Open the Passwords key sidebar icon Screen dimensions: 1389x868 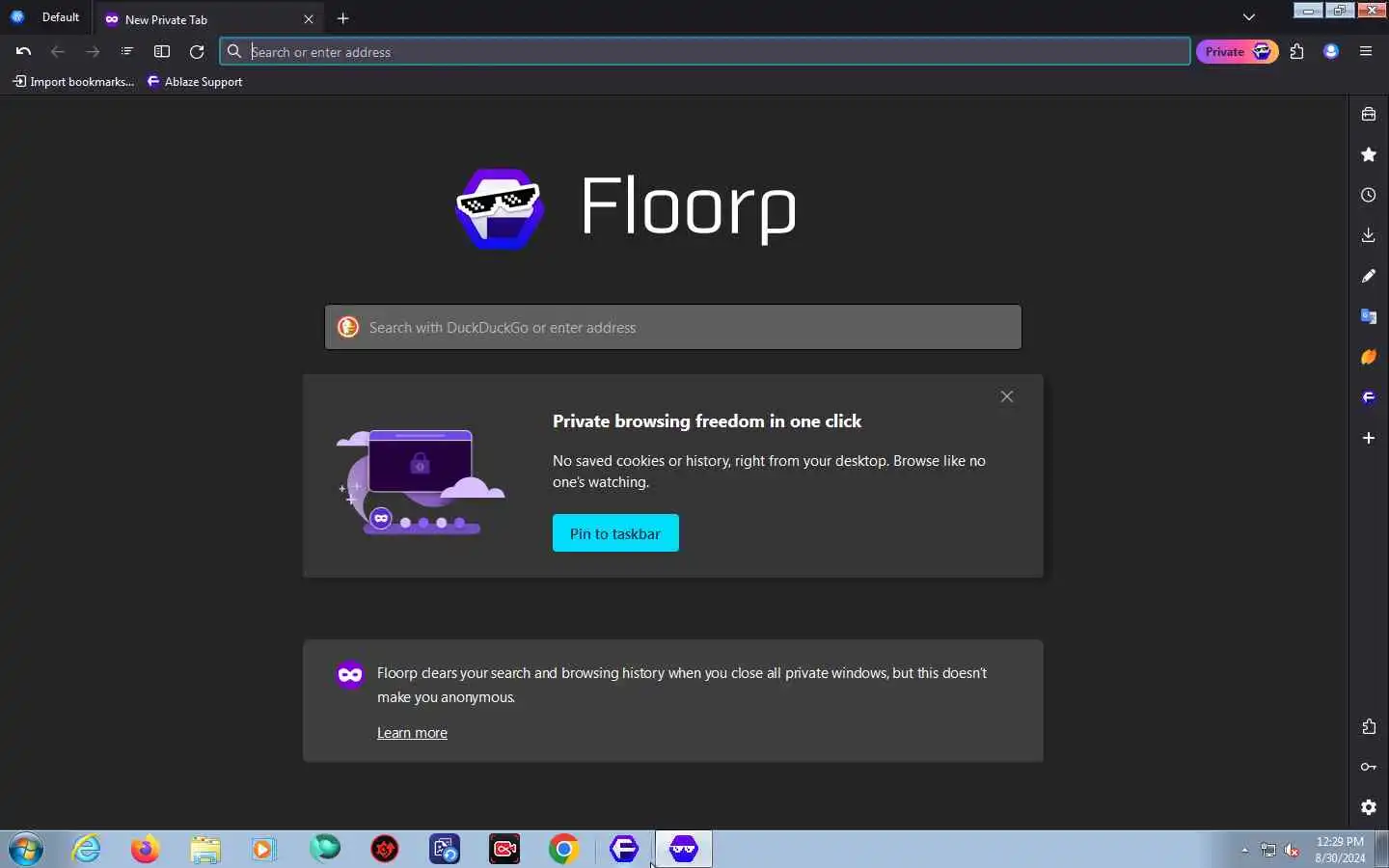(x=1369, y=768)
